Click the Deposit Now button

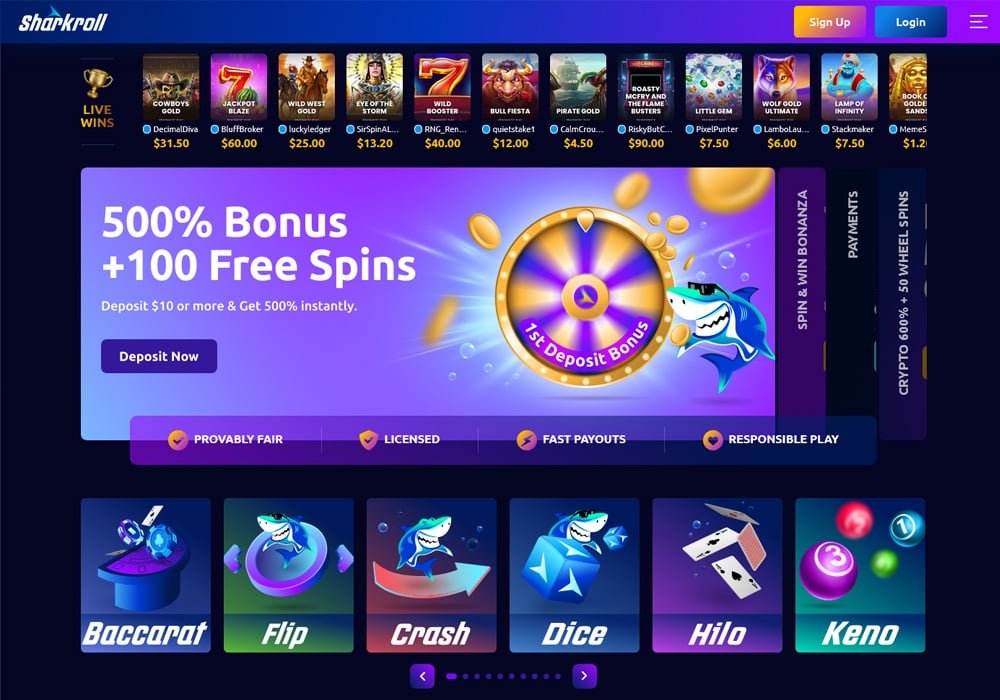point(159,356)
